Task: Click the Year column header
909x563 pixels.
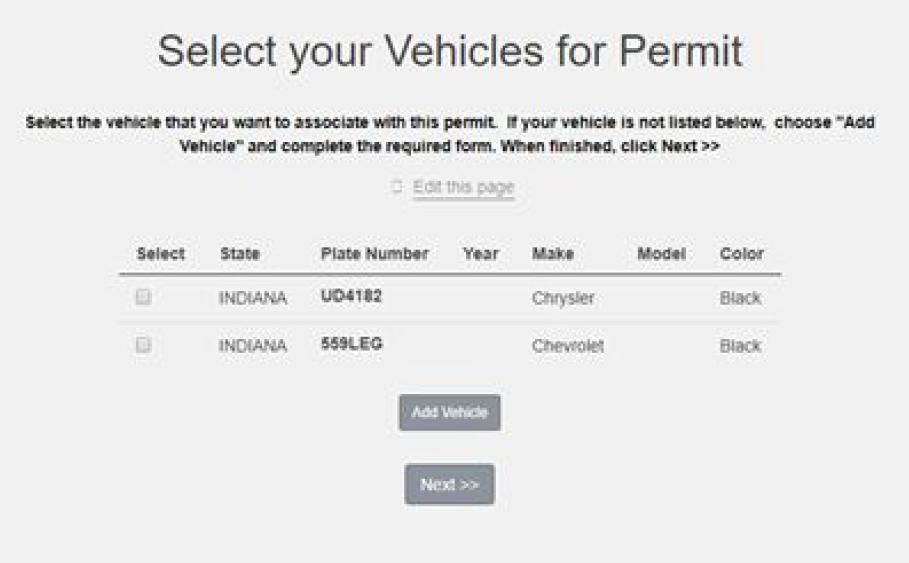Action: click(x=480, y=254)
